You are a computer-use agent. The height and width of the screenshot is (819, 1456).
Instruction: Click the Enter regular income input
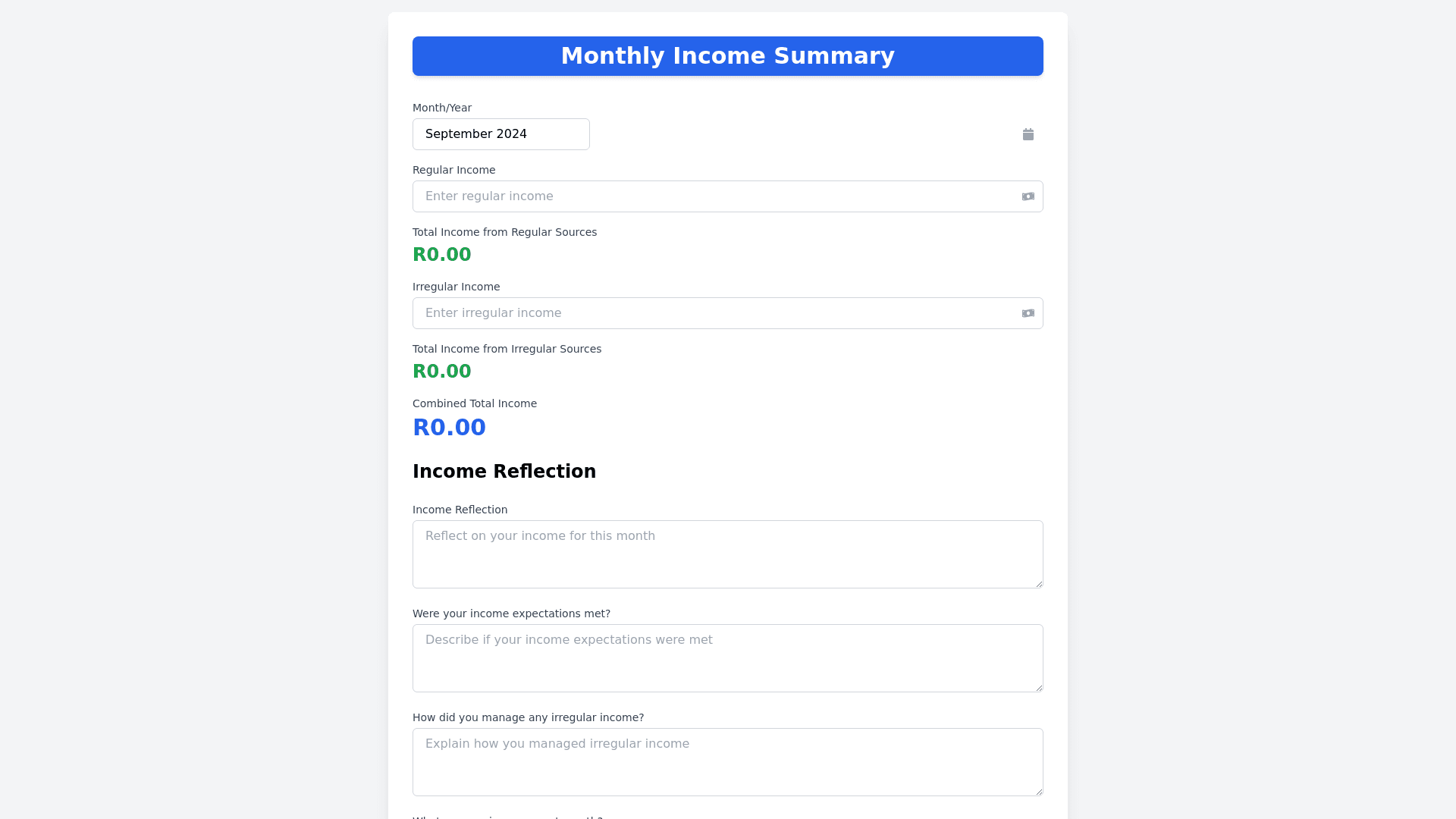tap(713, 196)
